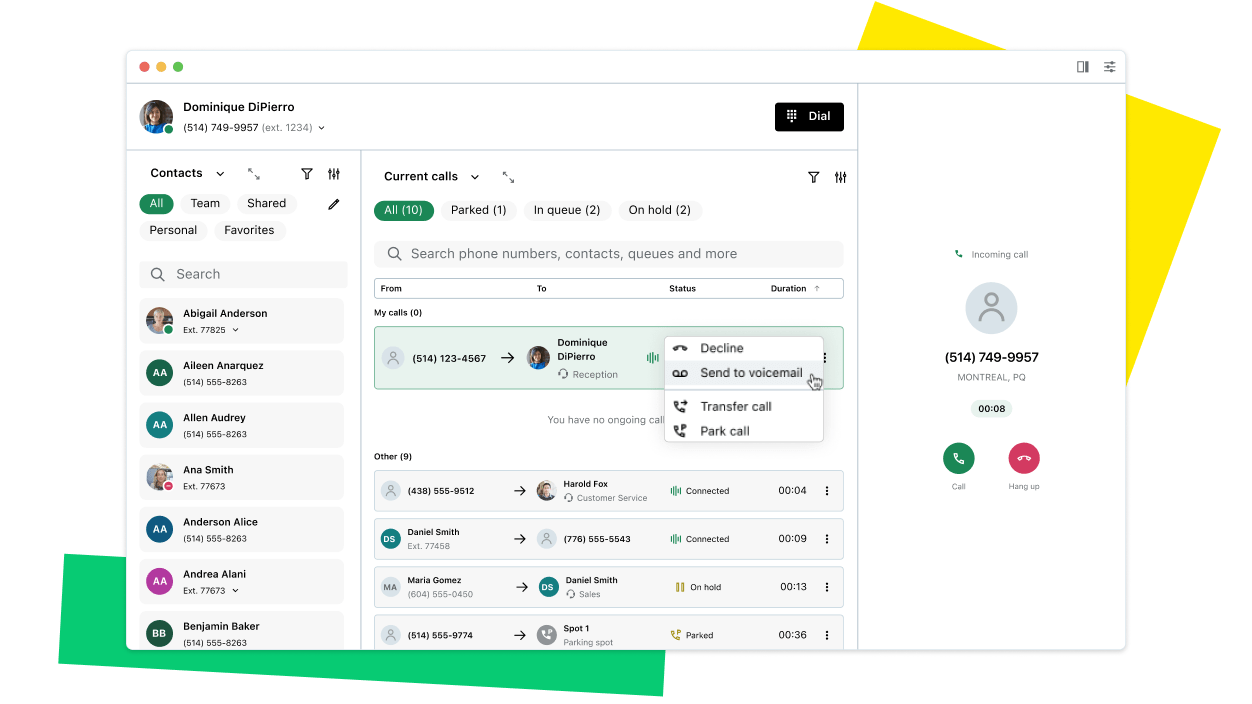Switch to the Parked (1) filter
Image resolution: width=1252 pixels, height=704 pixels.
pos(478,210)
